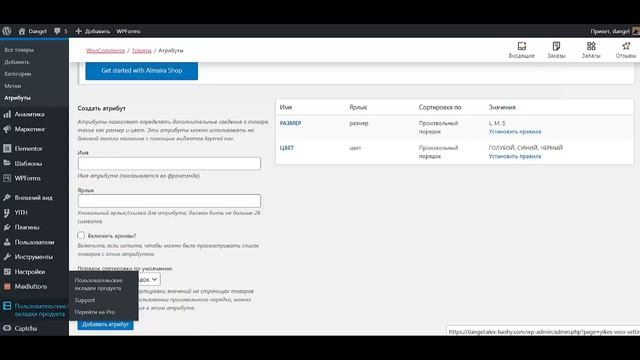
Task: Open Категории in products submenu
Action: 18,74
